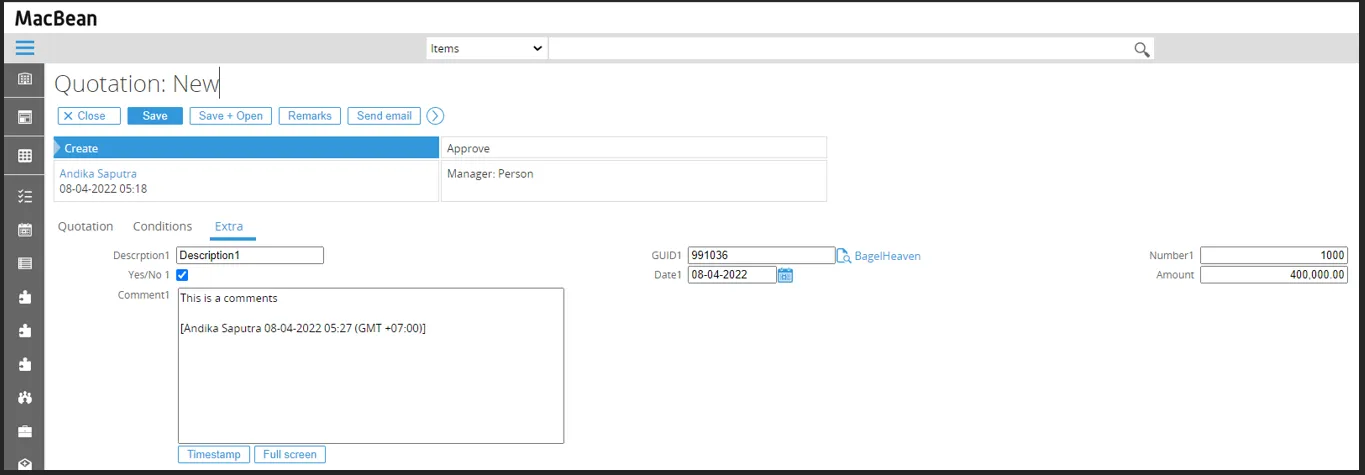Select the Create workflow stage
Viewport: 1365px width, 475px height.
(x=246, y=148)
